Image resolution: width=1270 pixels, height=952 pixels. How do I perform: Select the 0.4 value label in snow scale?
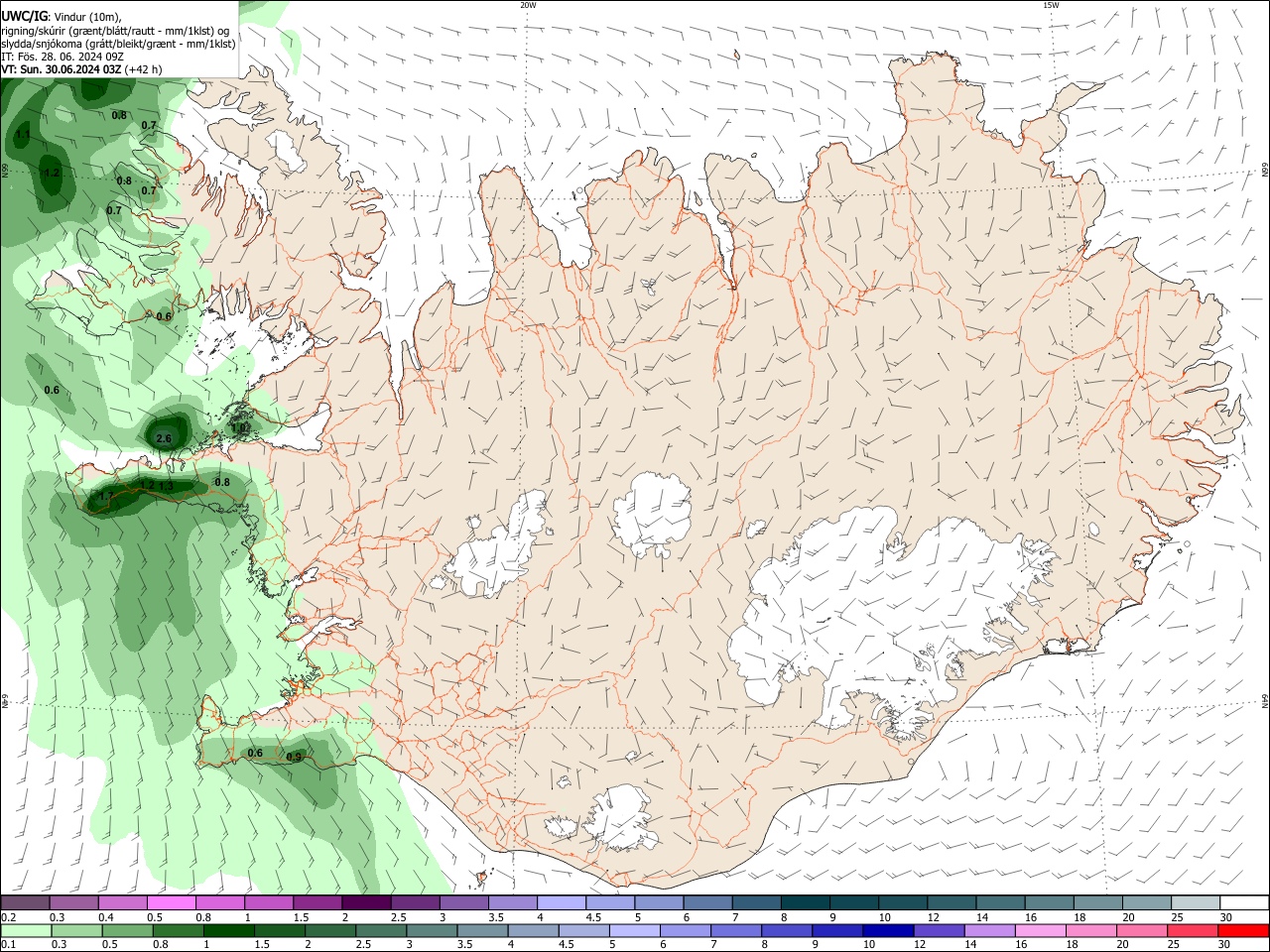click(x=106, y=917)
